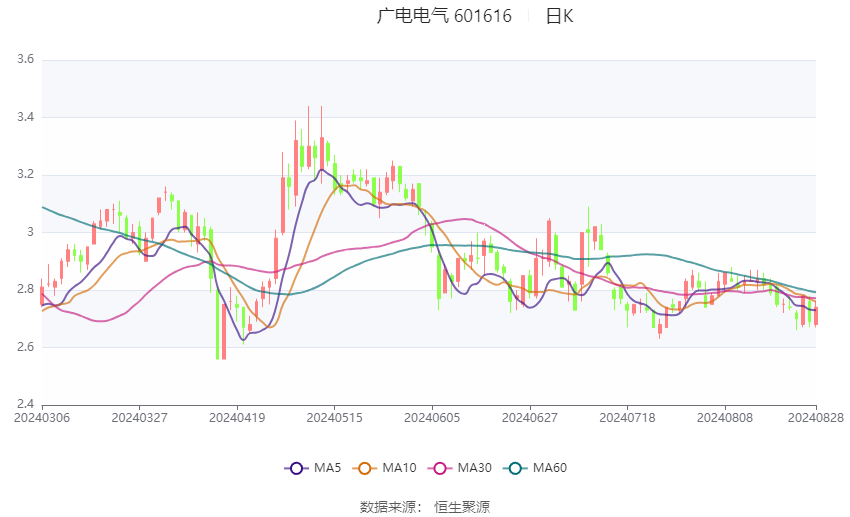Click x-axis date label 20240627
The image size is (850, 517).
click(530, 418)
